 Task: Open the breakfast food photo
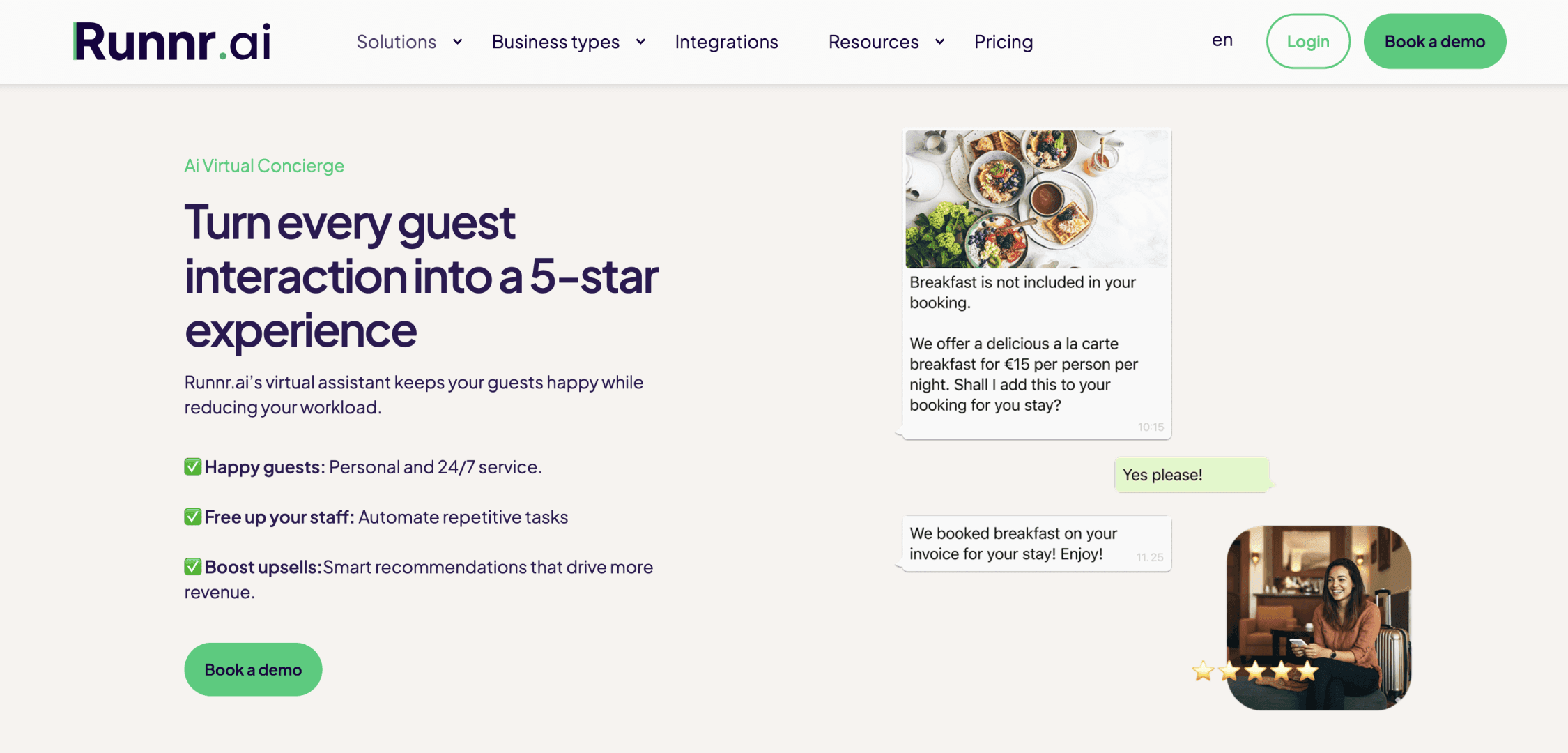point(1036,199)
